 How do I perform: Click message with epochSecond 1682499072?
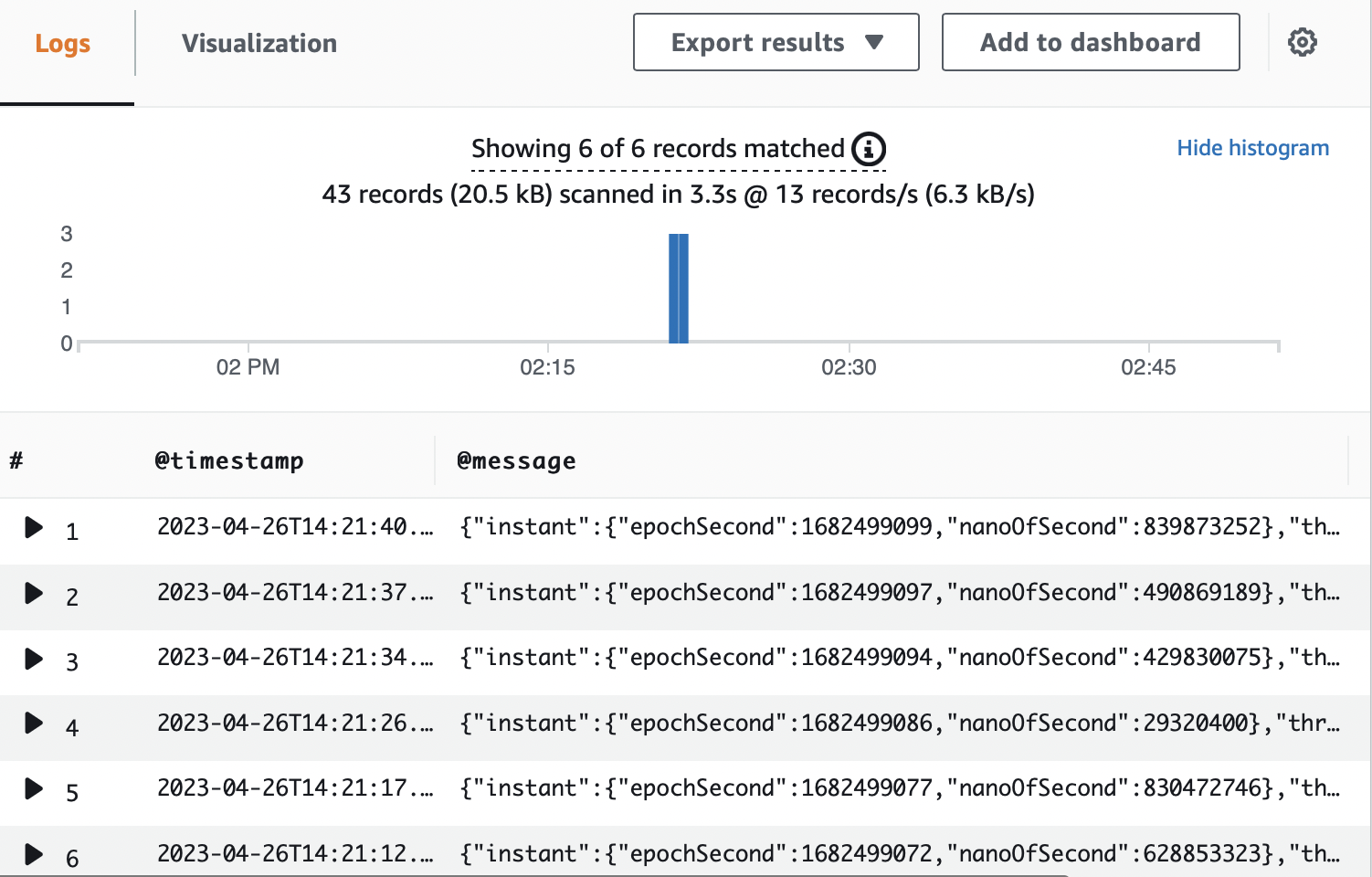(900, 854)
